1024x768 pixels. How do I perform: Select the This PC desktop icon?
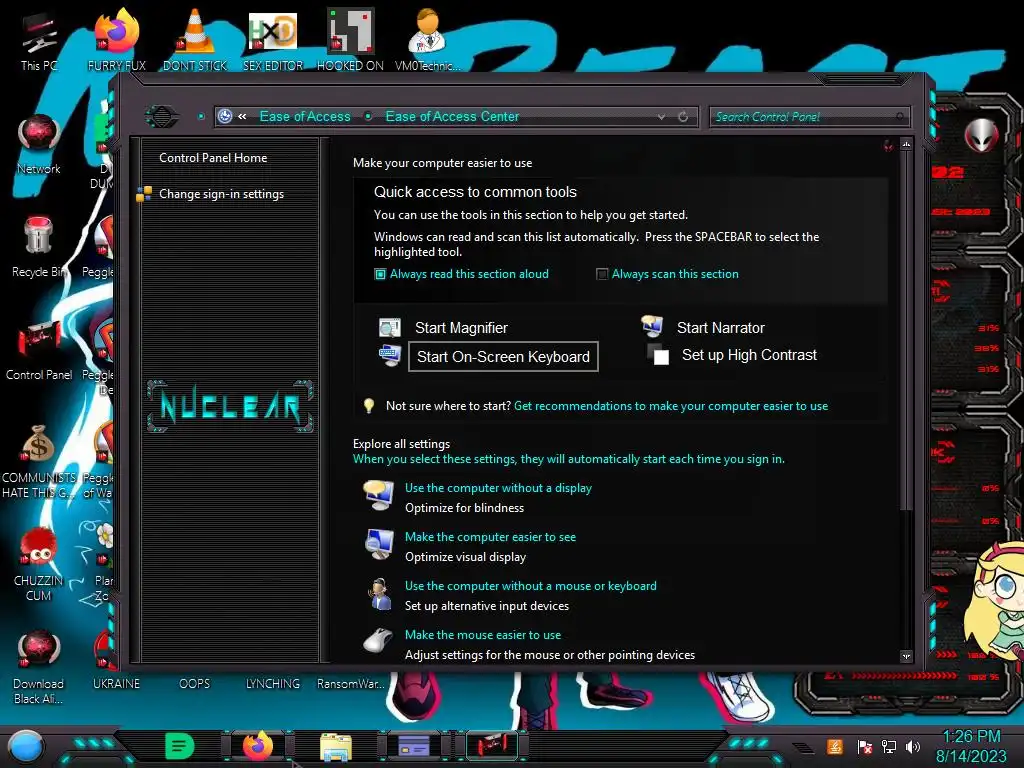[39, 42]
